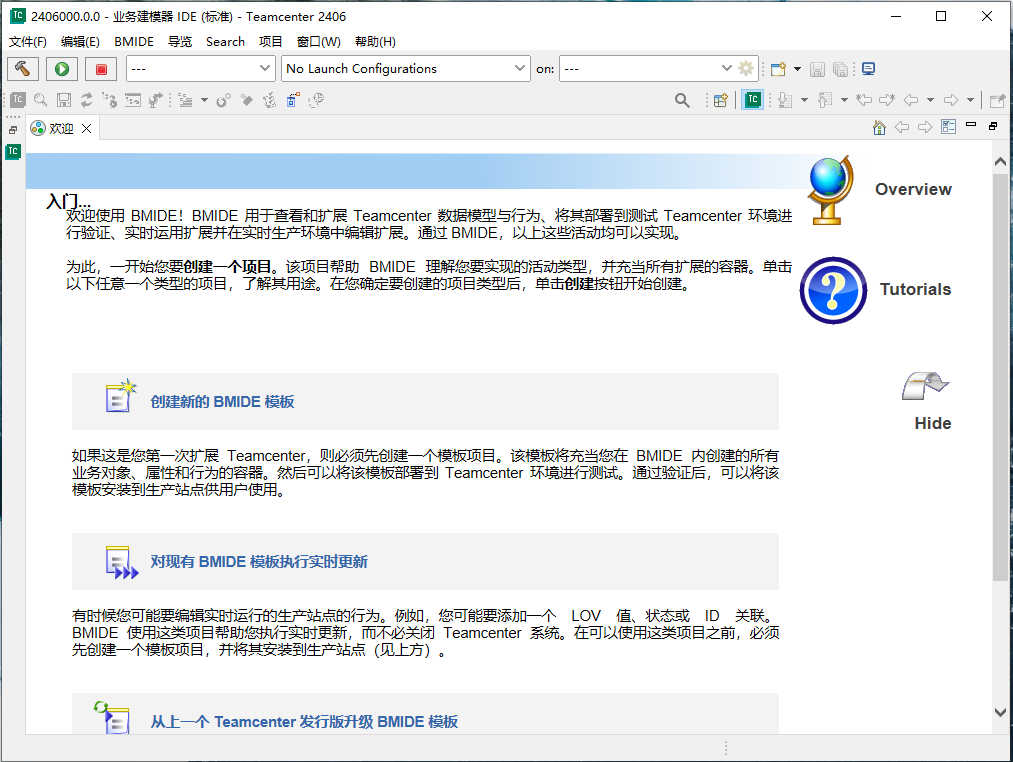Click the welcome page forward arrow
The height and width of the screenshot is (762, 1013).
pyautogui.click(x=925, y=127)
